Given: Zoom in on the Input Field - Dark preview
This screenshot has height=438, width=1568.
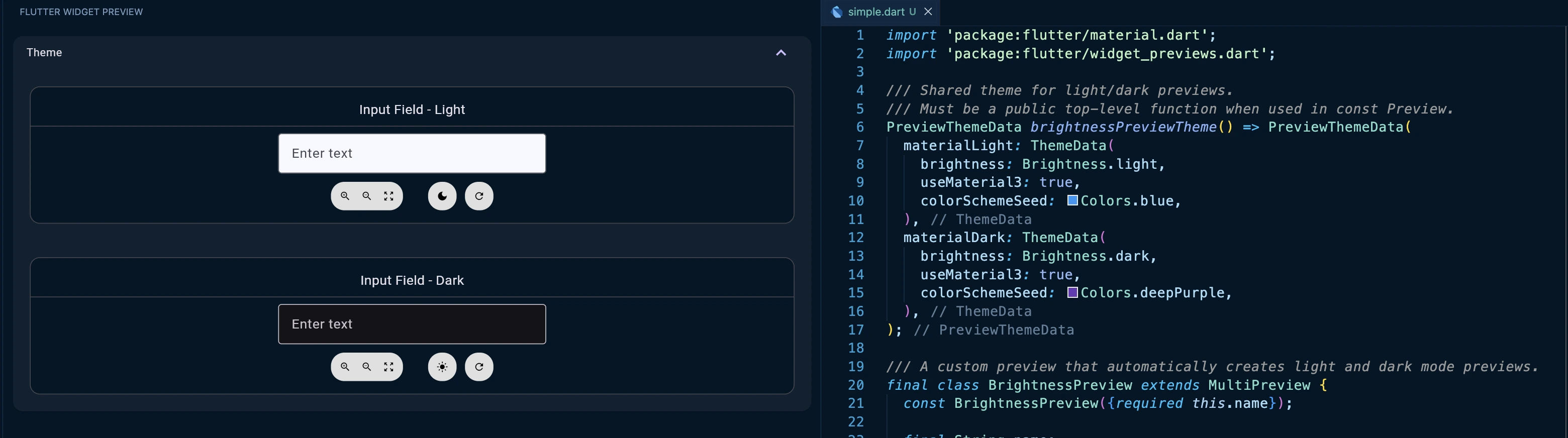Looking at the screenshot, I should click(x=345, y=367).
